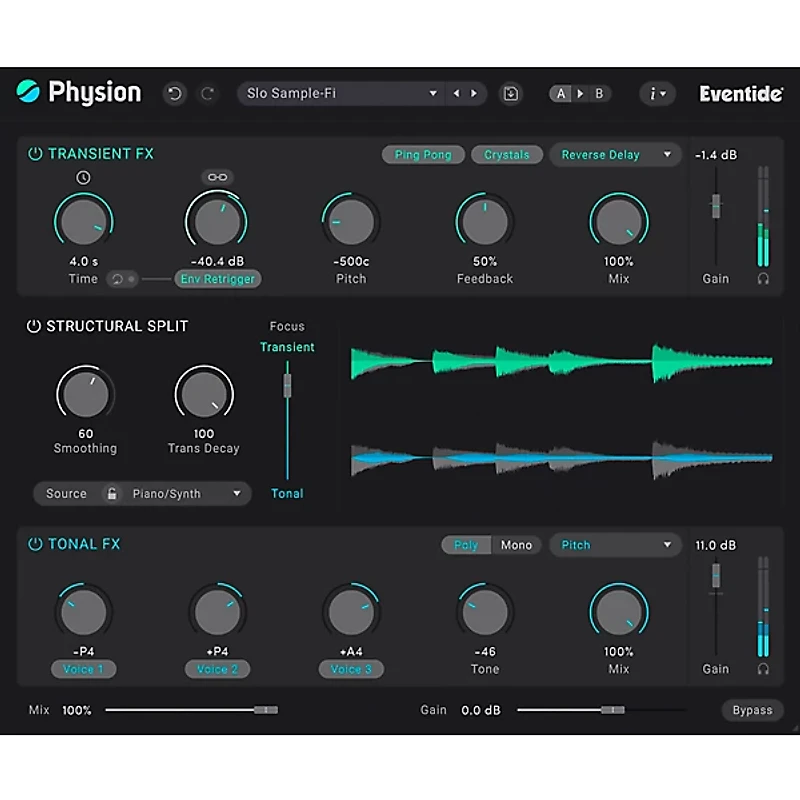Screen dimensions: 800x800
Task: Click the Tonal FX Mix knob
Action: [619, 612]
